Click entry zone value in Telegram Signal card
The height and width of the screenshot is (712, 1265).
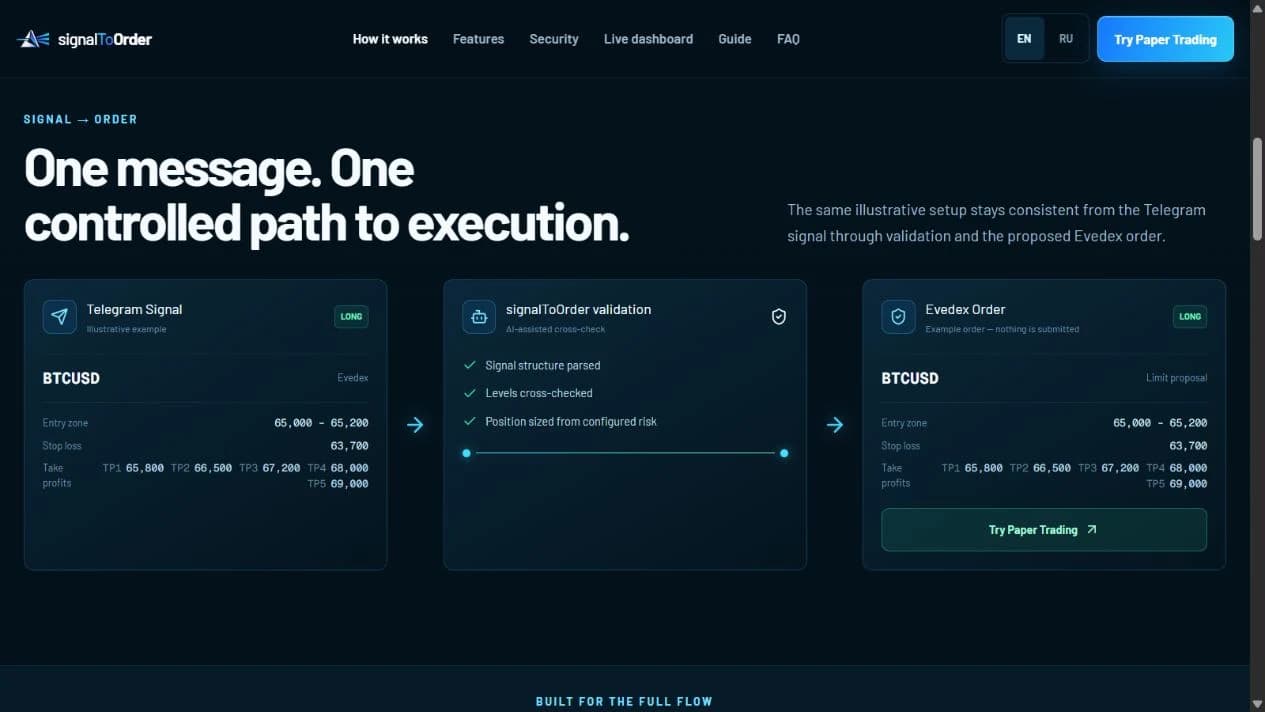[321, 423]
